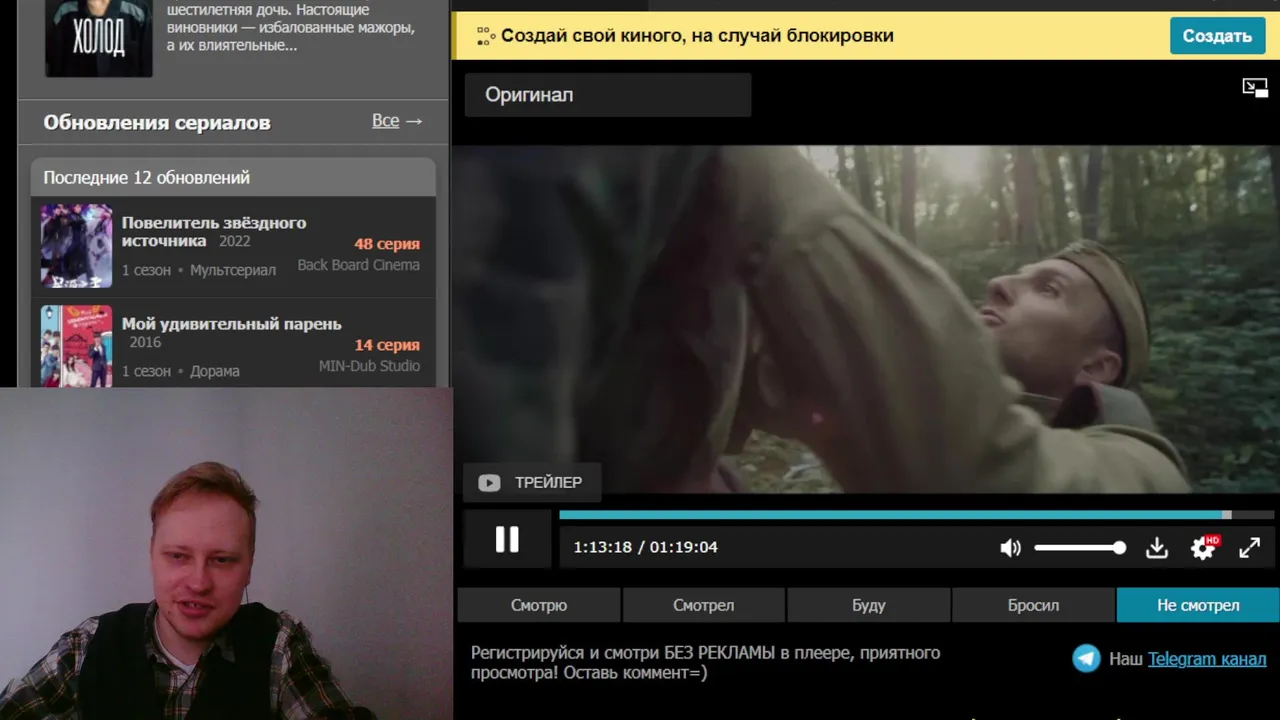1280x720 pixels.
Task: Pause the video playback
Action: 507,540
